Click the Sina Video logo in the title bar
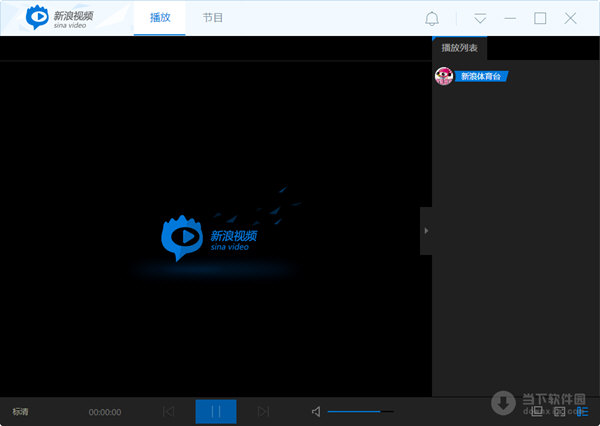 [x=59, y=18]
